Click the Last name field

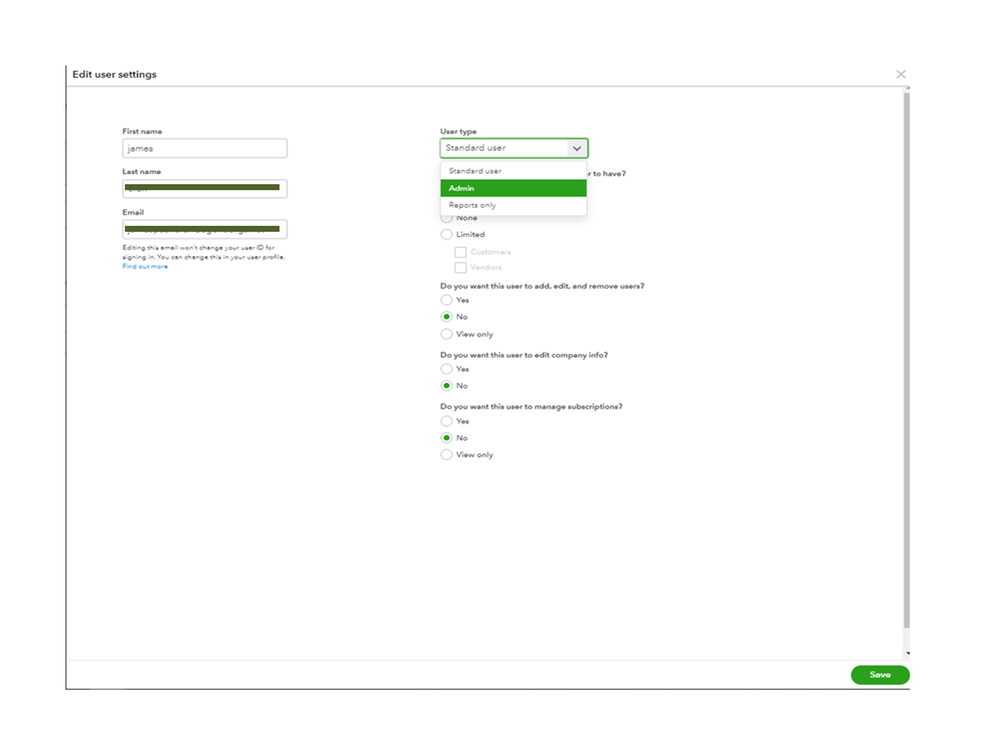tap(205, 189)
